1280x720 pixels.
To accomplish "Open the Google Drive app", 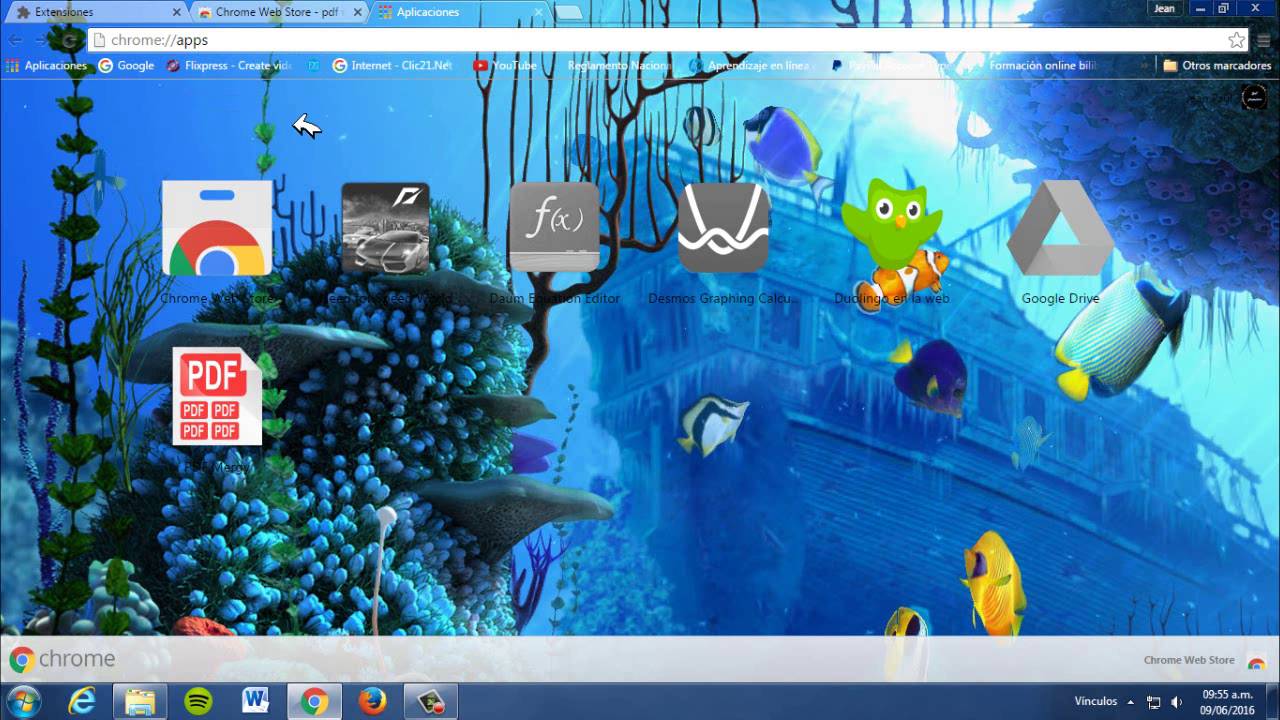I will (1060, 228).
